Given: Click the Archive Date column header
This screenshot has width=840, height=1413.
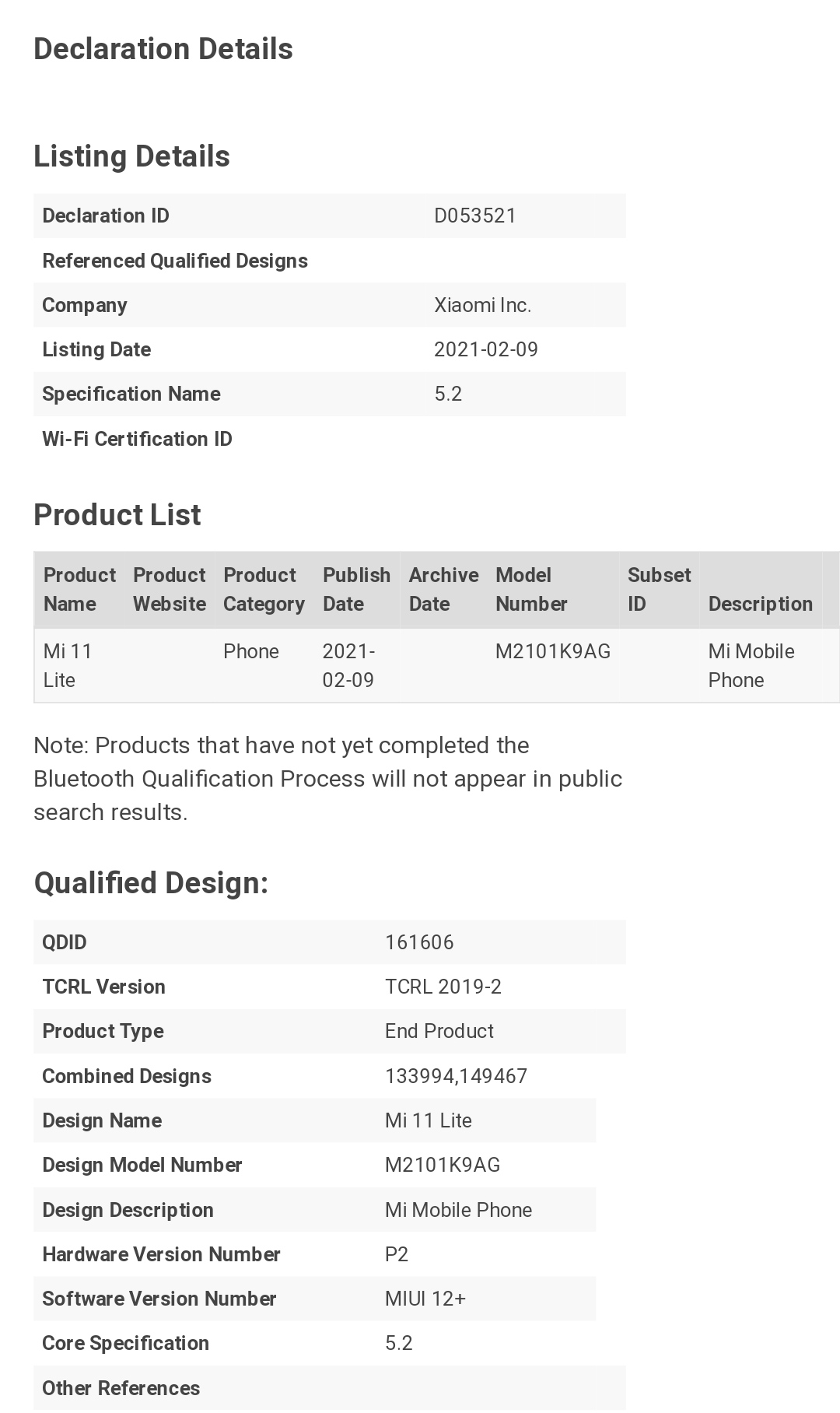Looking at the screenshot, I should [443, 589].
